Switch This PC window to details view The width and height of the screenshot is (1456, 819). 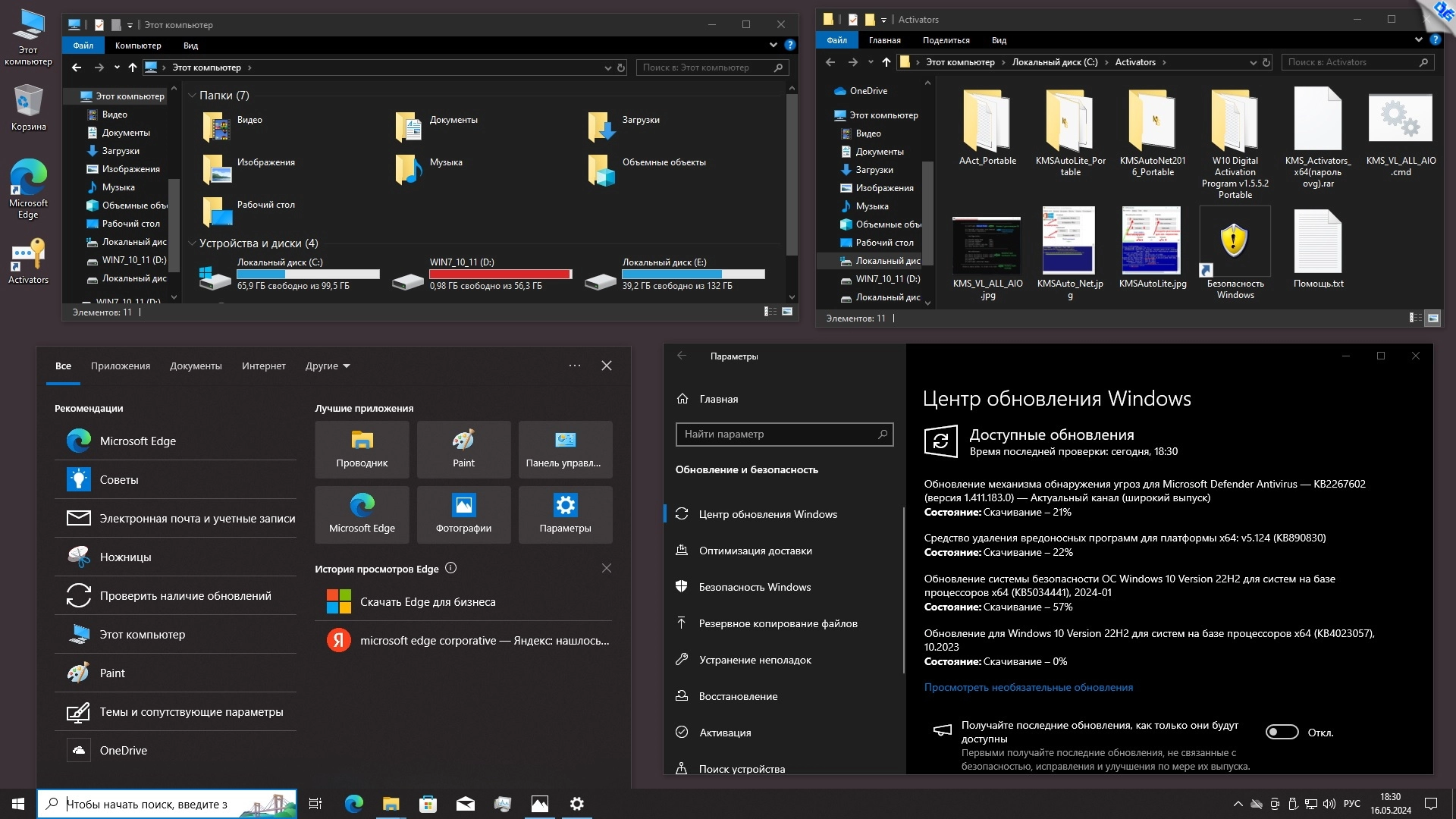tap(770, 312)
